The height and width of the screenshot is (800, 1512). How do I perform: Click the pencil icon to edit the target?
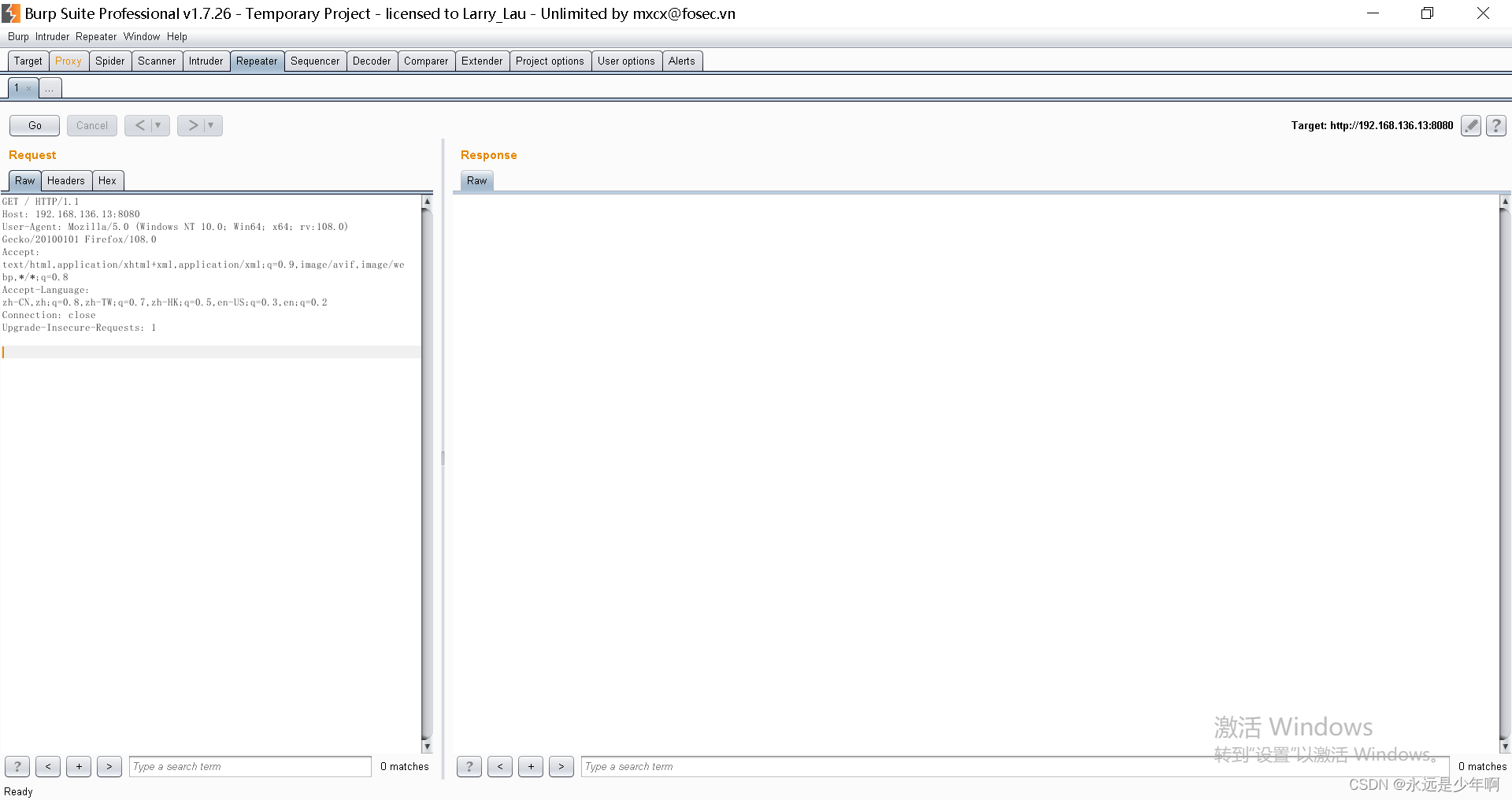[1471, 126]
